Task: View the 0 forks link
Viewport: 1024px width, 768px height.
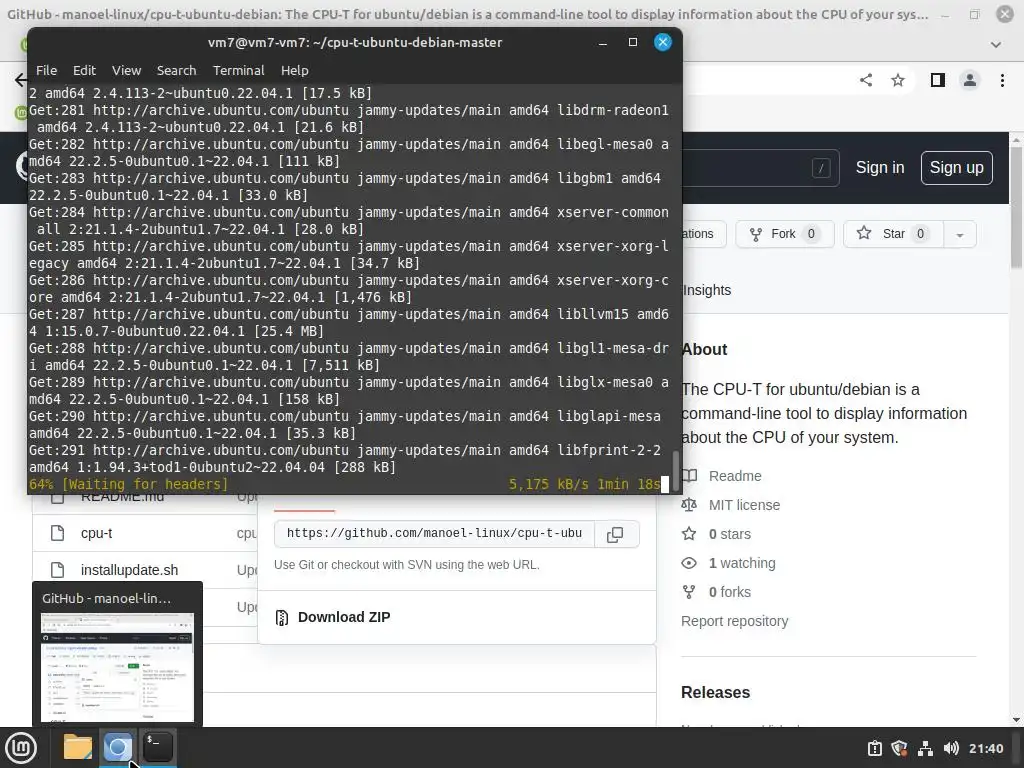Action: pos(729,592)
